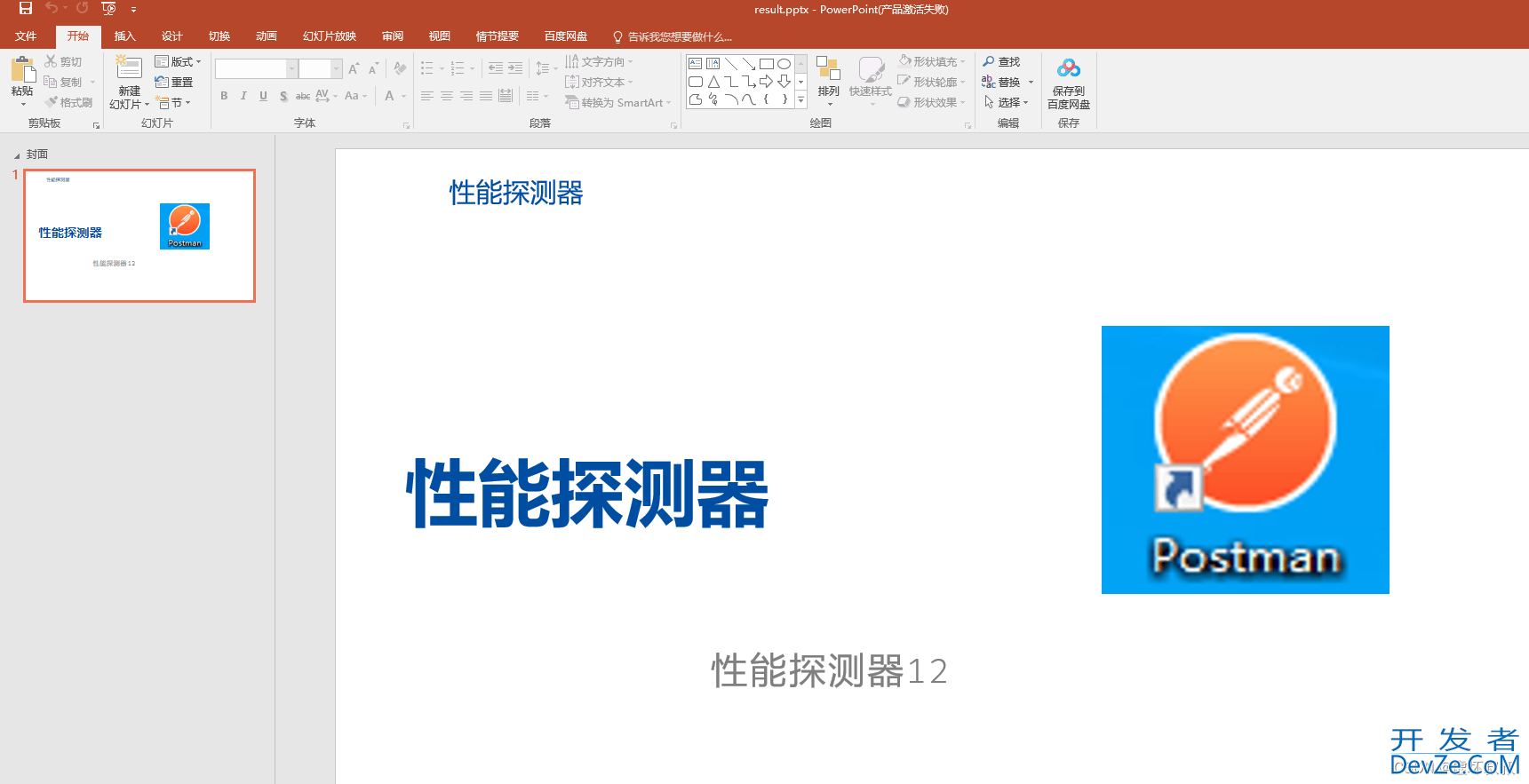Toggle Justify paragraph alignment
This screenshot has height=784, width=1529.
pyautogui.click(x=486, y=96)
